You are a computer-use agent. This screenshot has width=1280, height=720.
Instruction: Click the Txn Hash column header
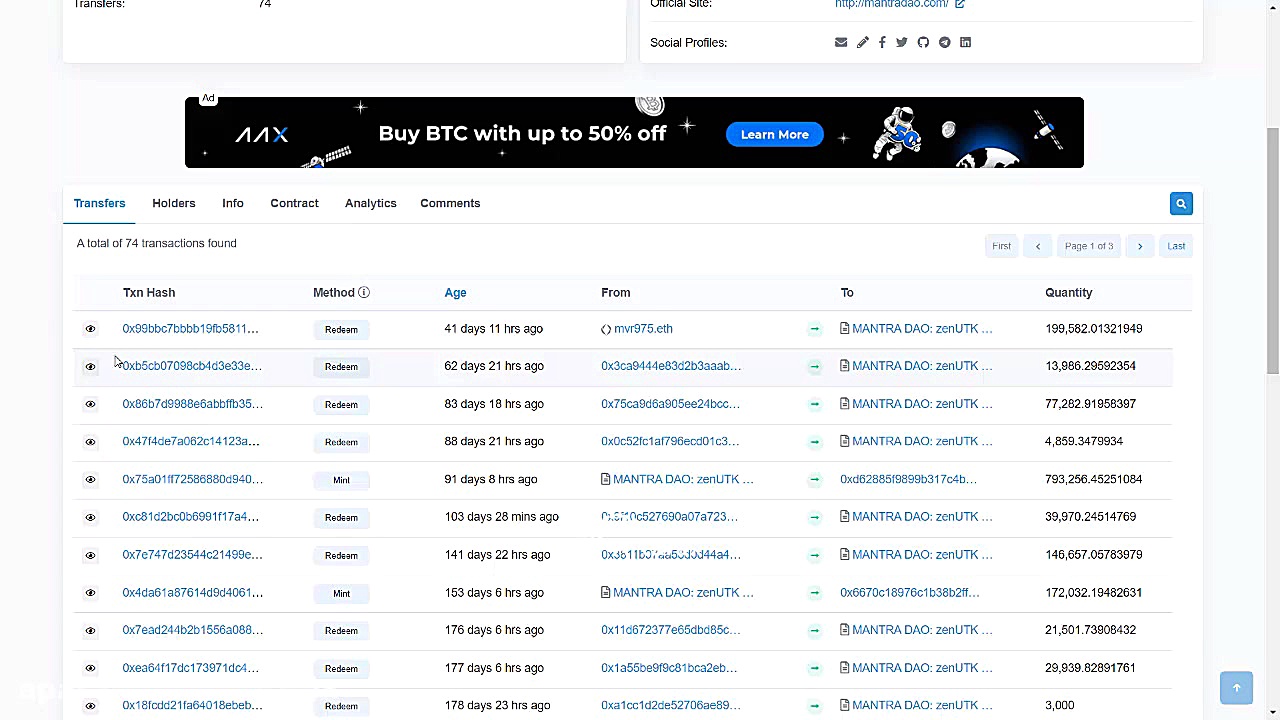(149, 292)
